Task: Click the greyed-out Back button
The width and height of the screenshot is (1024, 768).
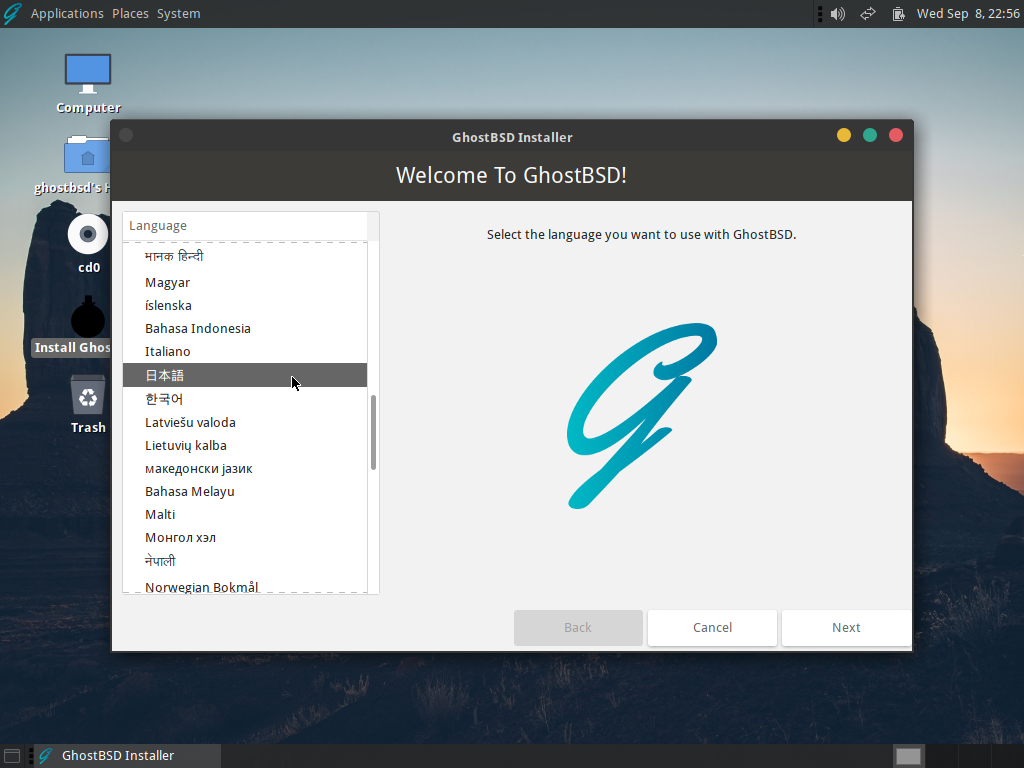Action: pyautogui.click(x=578, y=628)
